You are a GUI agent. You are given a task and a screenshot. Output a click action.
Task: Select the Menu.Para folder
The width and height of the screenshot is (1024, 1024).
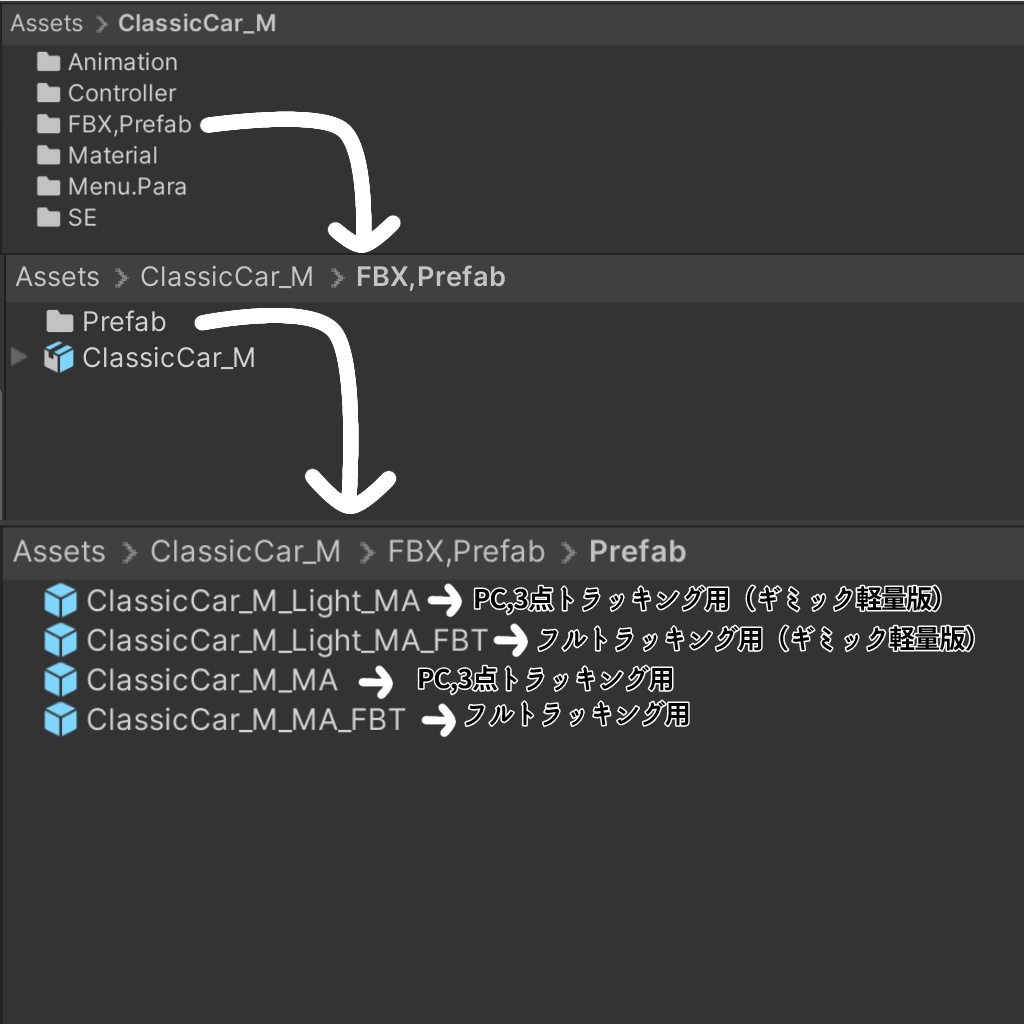pos(127,186)
